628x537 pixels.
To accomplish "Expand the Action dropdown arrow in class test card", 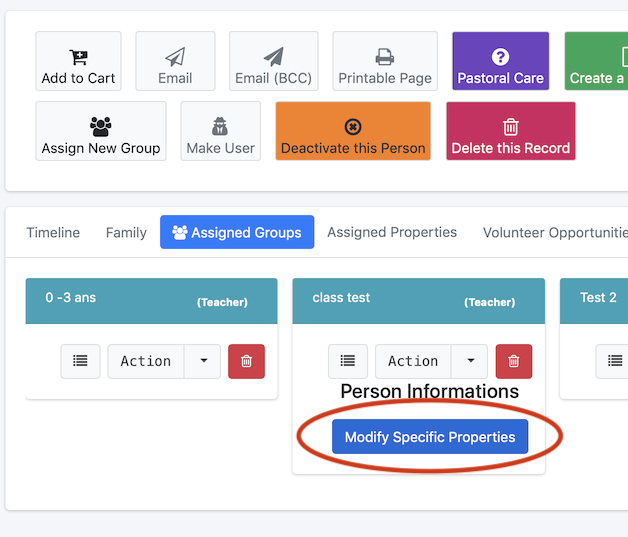I will [x=470, y=361].
